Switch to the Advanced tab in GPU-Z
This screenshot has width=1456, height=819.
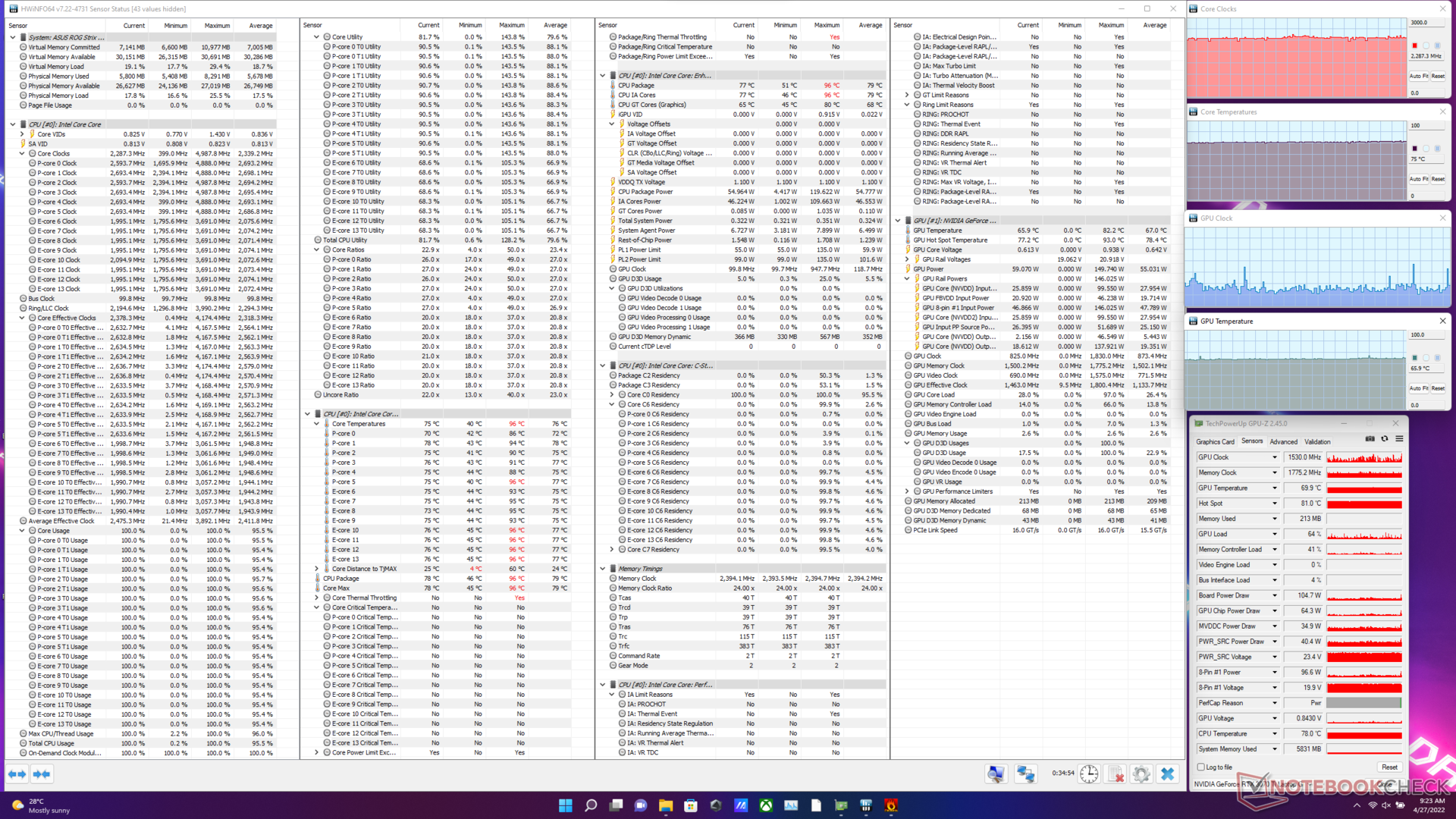(x=1283, y=441)
